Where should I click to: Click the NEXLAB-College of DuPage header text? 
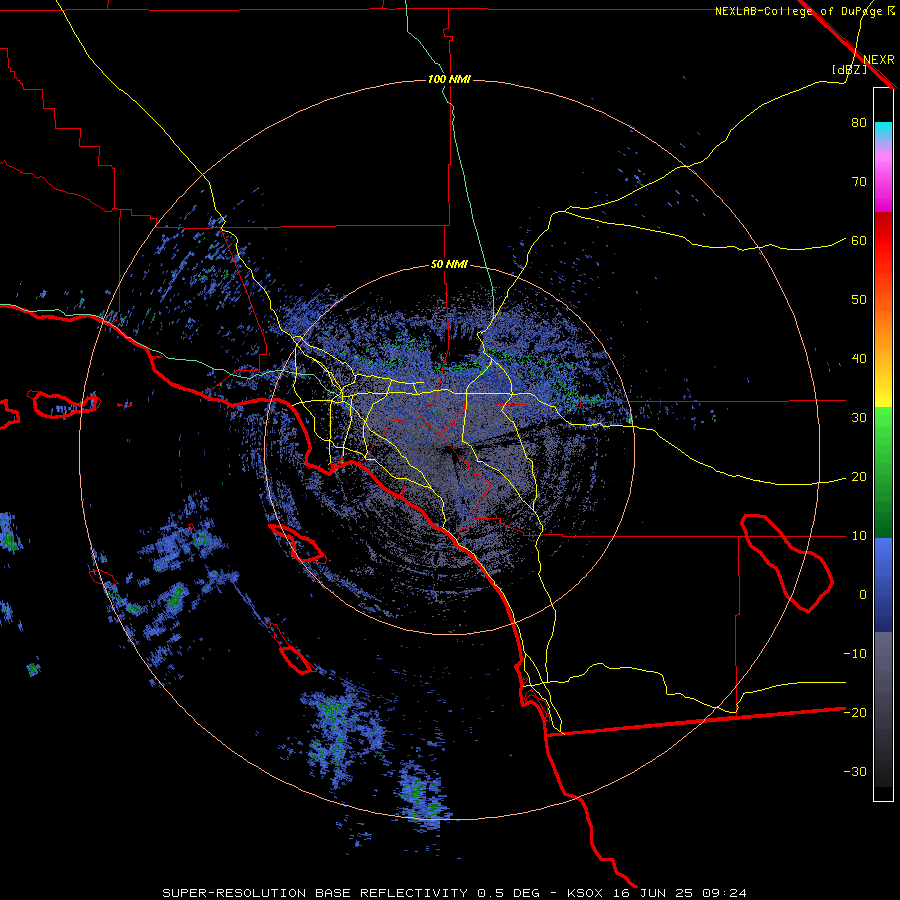[800, 11]
